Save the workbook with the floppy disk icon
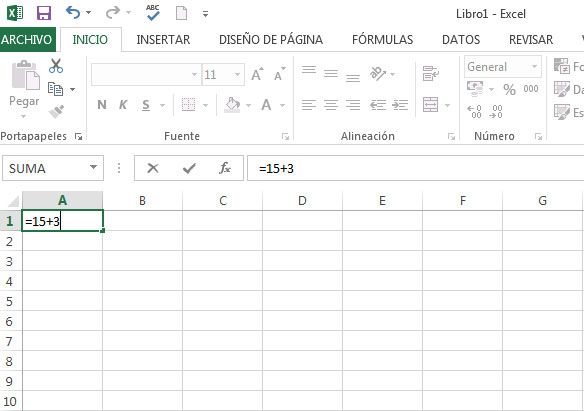Image resolution: width=584 pixels, height=411 pixels. [x=44, y=13]
